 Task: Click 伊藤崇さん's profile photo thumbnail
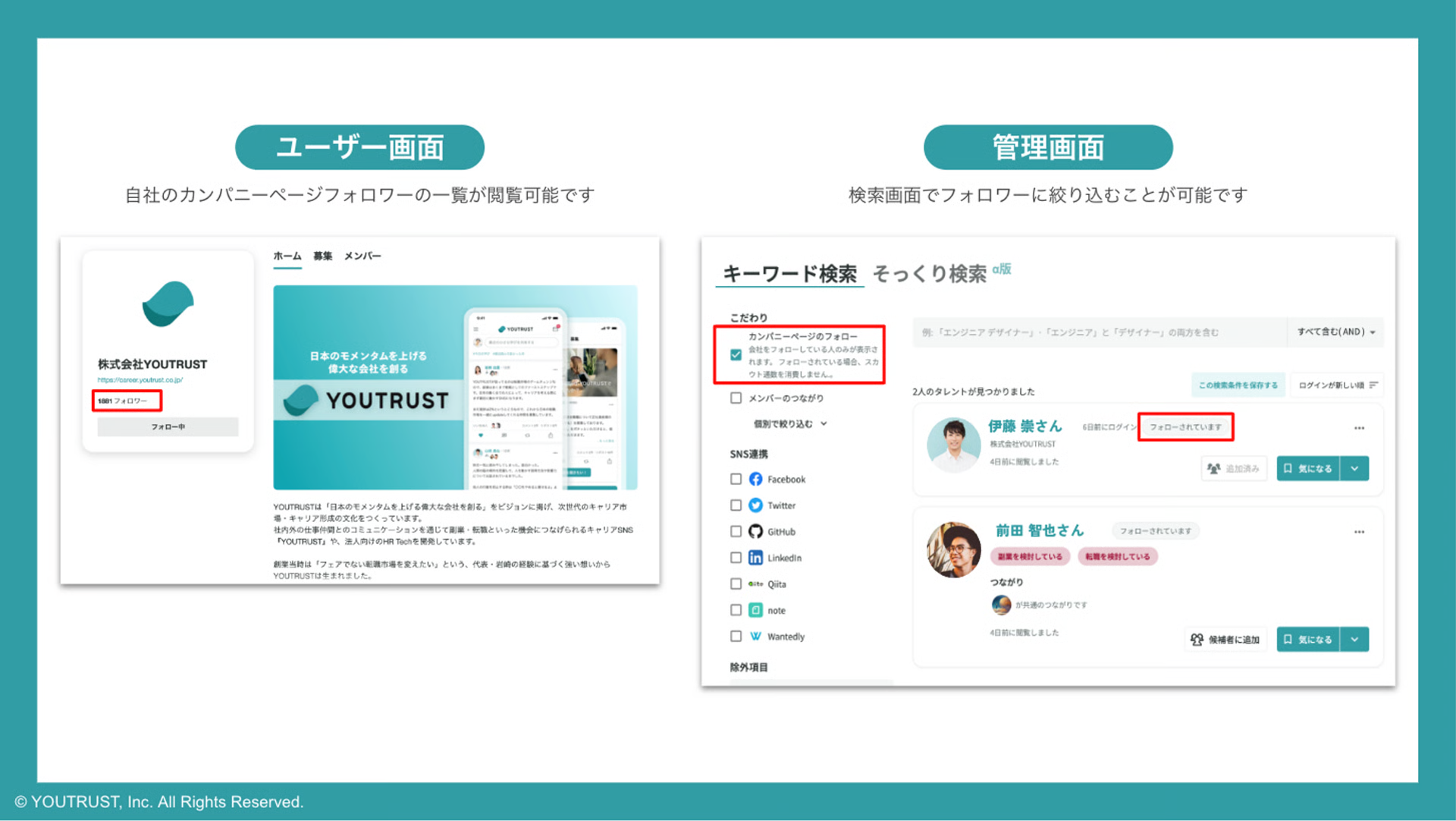pyautogui.click(x=954, y=445)
